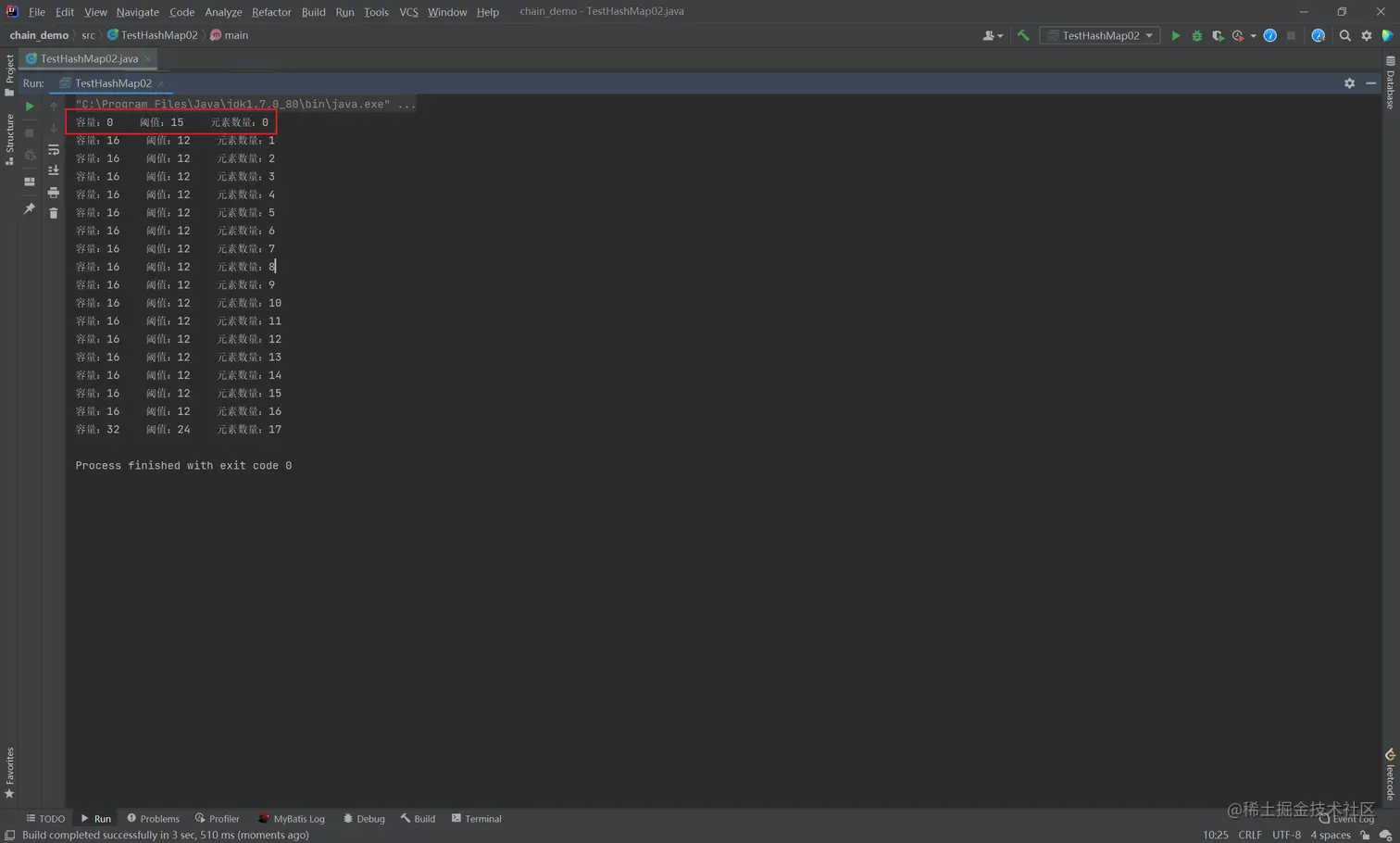Open the Navigate menu

pyautogui.click(x=137, y=12)
